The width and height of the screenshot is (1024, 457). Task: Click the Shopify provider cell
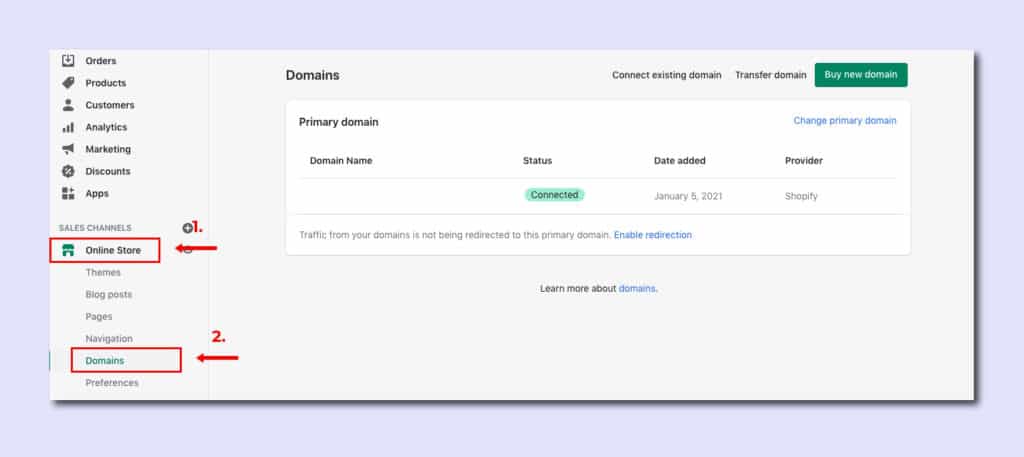[x=801, y=196]
